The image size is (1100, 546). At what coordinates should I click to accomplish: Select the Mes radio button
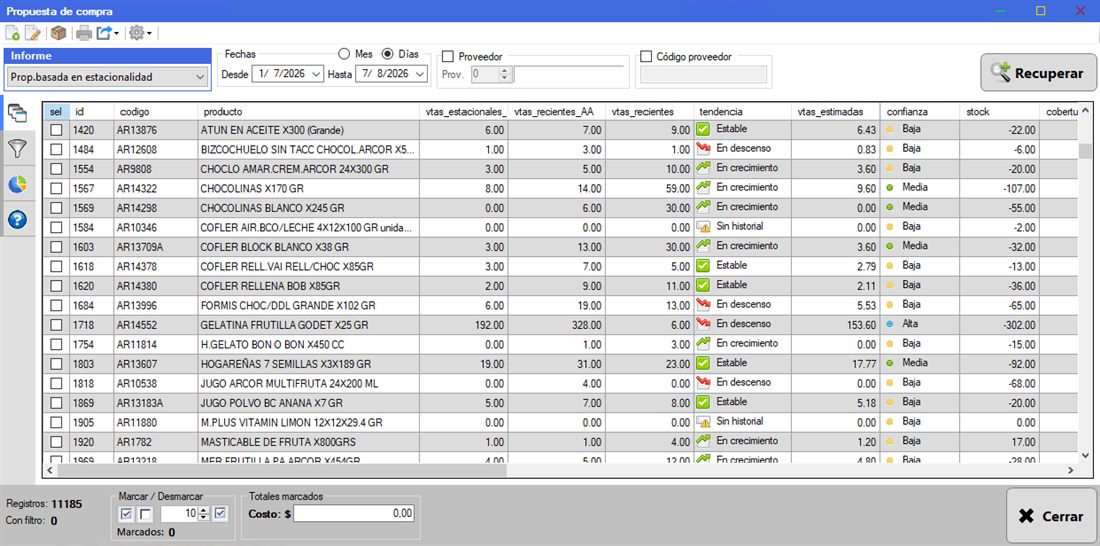pyautogui.click(x=344, y=54)
